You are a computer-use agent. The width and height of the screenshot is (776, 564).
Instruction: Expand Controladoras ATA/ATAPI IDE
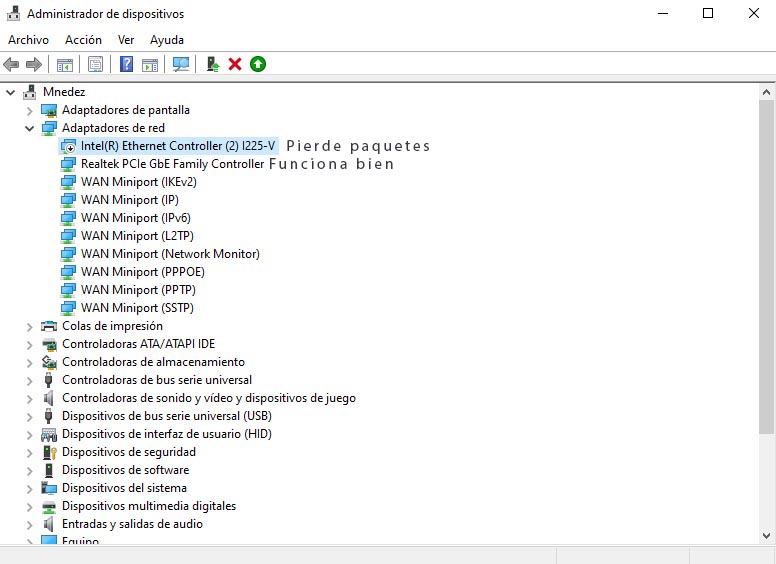coord(29,344)
